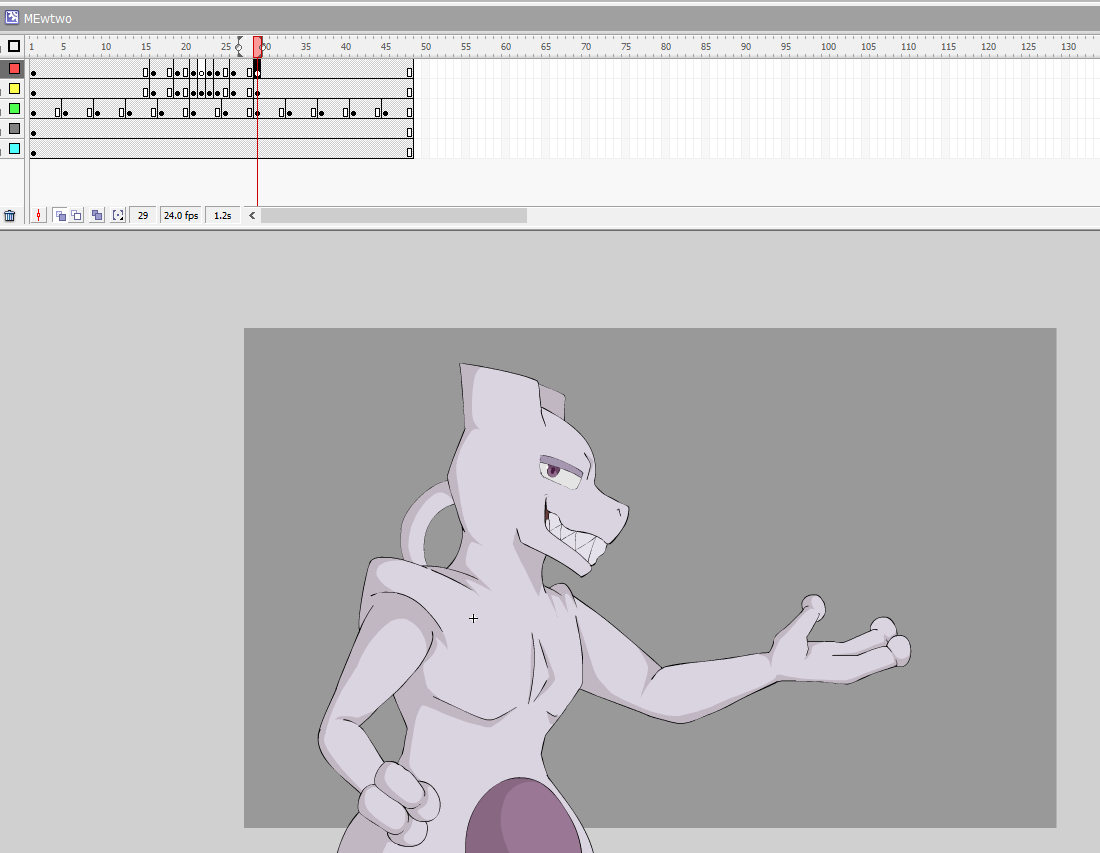
Task: Turn on Edit Multiple Frames
Action: [x=97, y=215]
